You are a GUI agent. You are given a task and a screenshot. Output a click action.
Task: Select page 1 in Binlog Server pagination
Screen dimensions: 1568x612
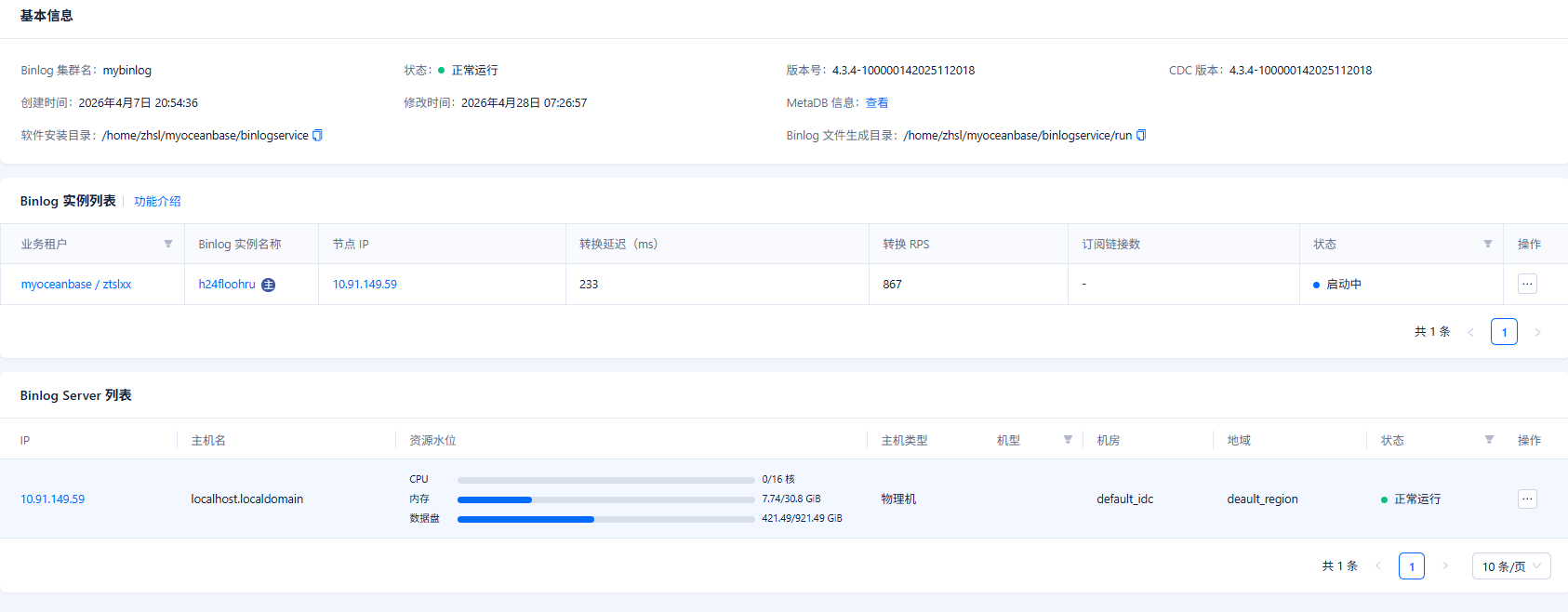point(1411,566)
